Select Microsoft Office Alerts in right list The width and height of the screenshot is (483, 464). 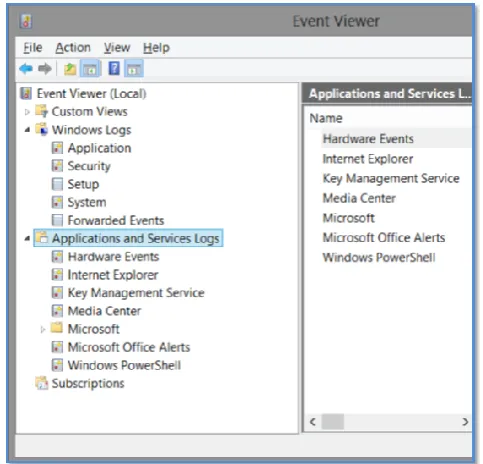pos(384,238)
